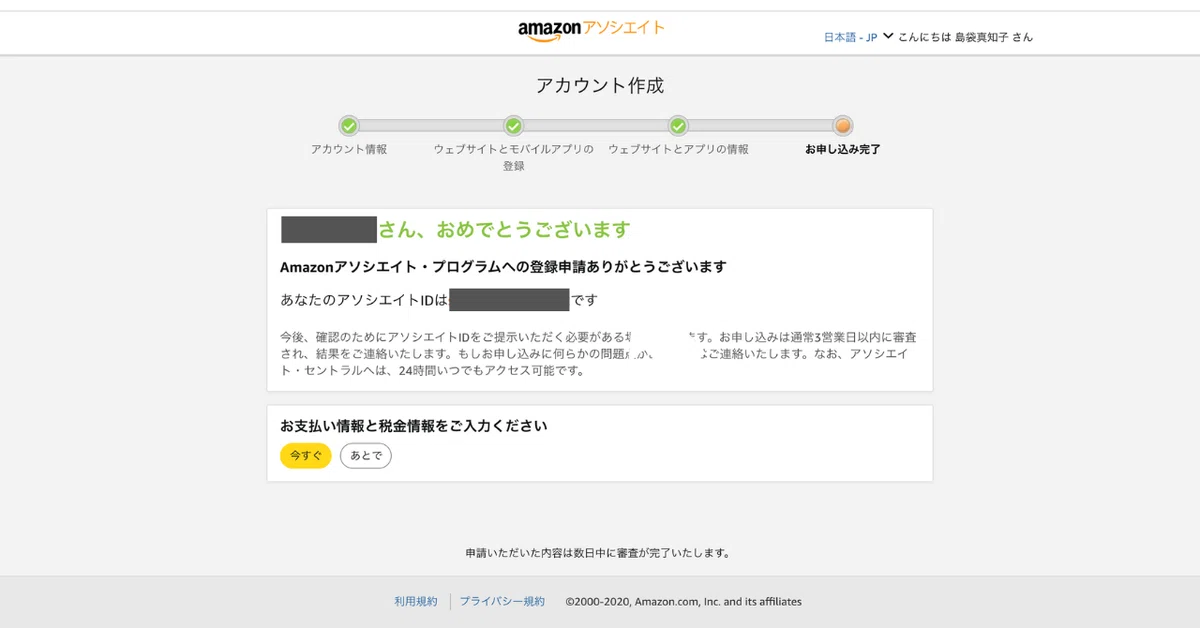Viewport: 1200px width, 628px height.
Task: Click the orange step circle for お申し込み完了
Action: 843,126
